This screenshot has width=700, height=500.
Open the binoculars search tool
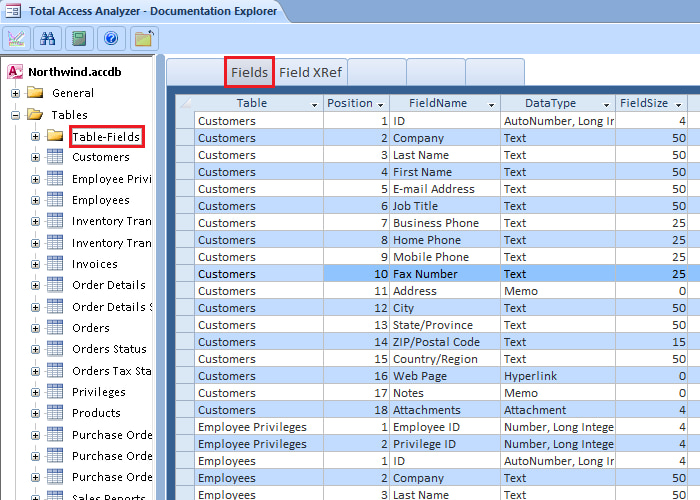[x=48, y=39]
